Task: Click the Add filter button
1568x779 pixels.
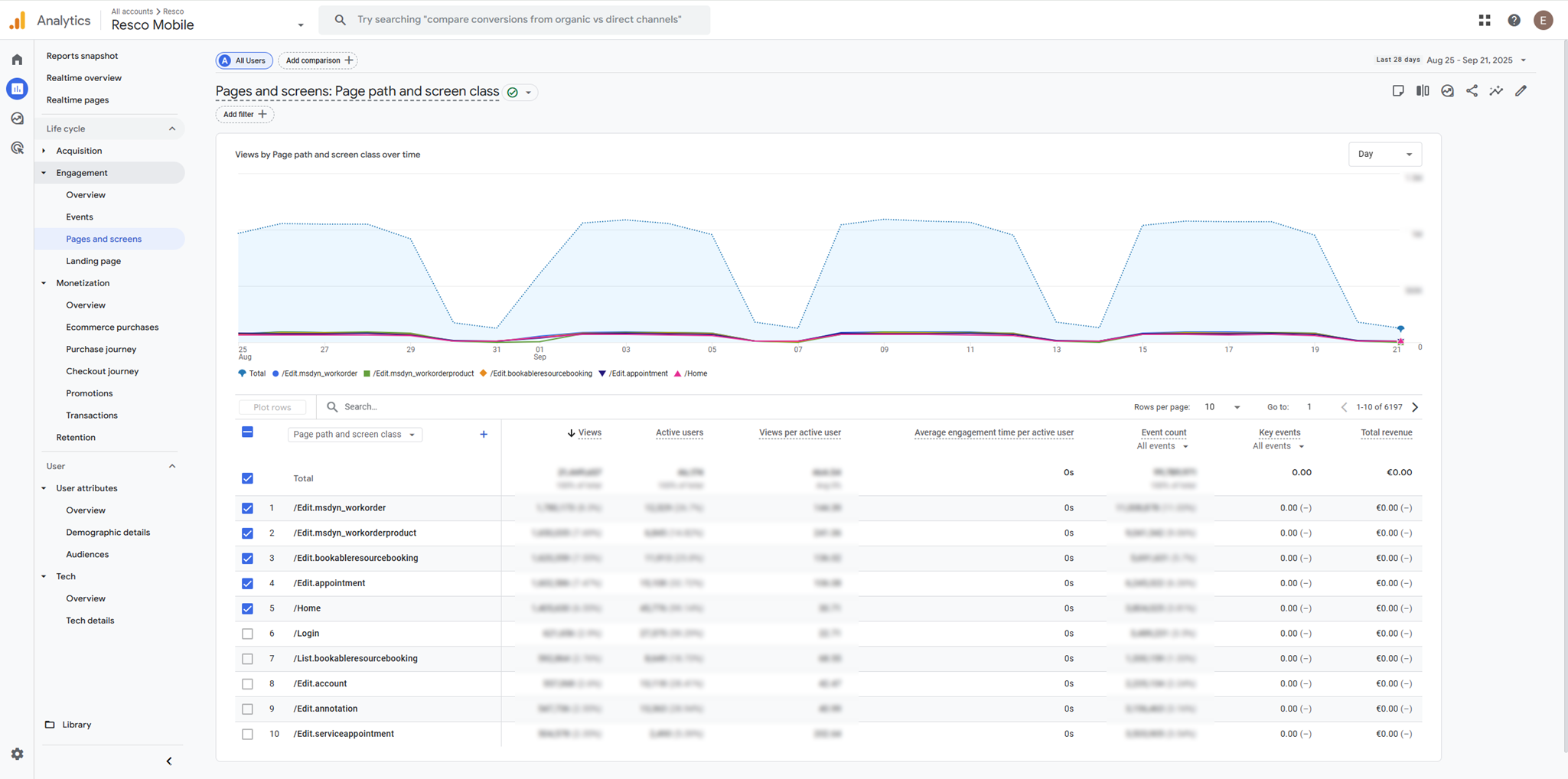Action: click(245, 115)
